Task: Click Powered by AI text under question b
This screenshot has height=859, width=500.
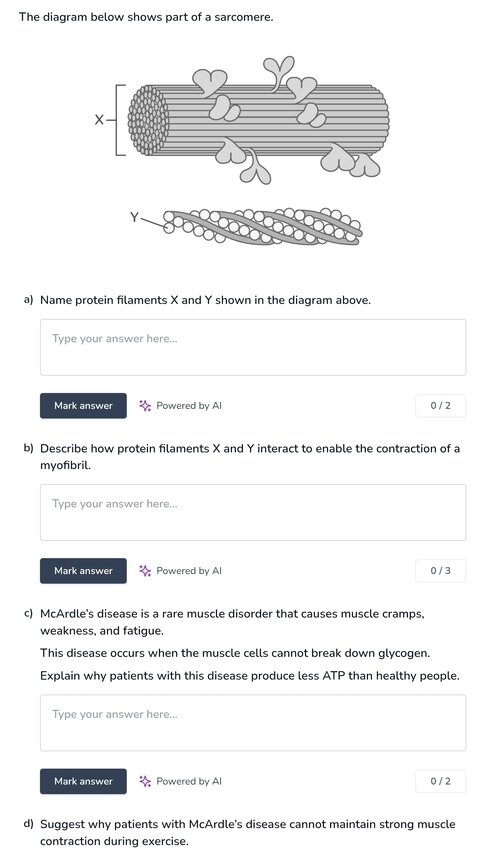Action: tap(189, 570)
